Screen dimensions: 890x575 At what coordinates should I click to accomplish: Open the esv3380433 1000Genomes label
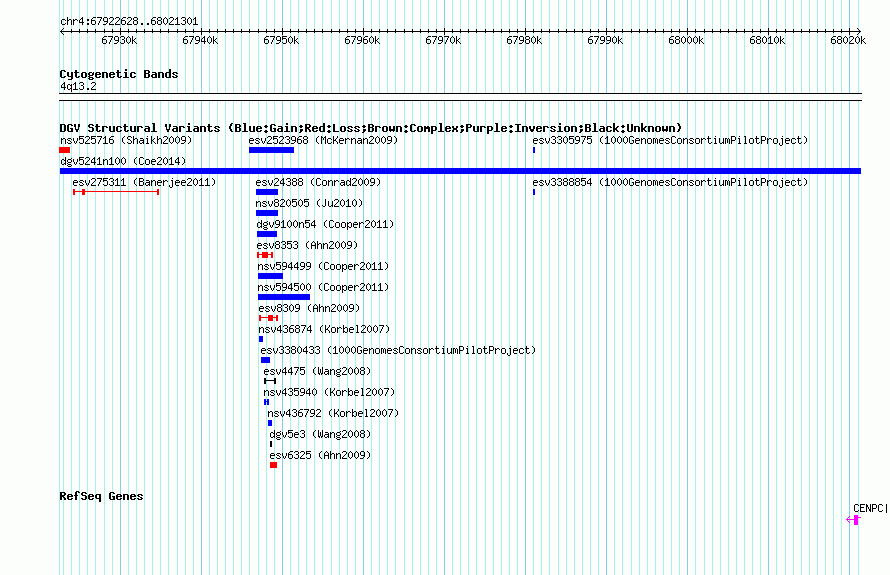[398, 350]
